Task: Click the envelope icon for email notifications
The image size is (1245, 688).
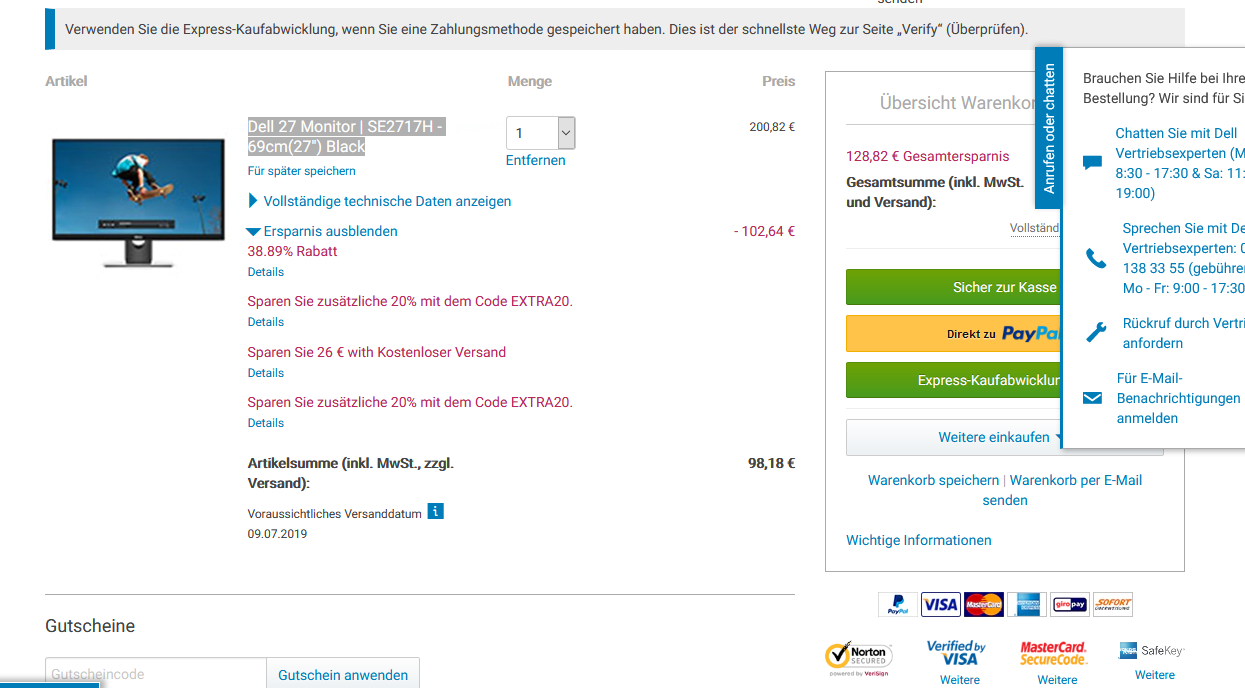Action: [x=1092, y=398]
